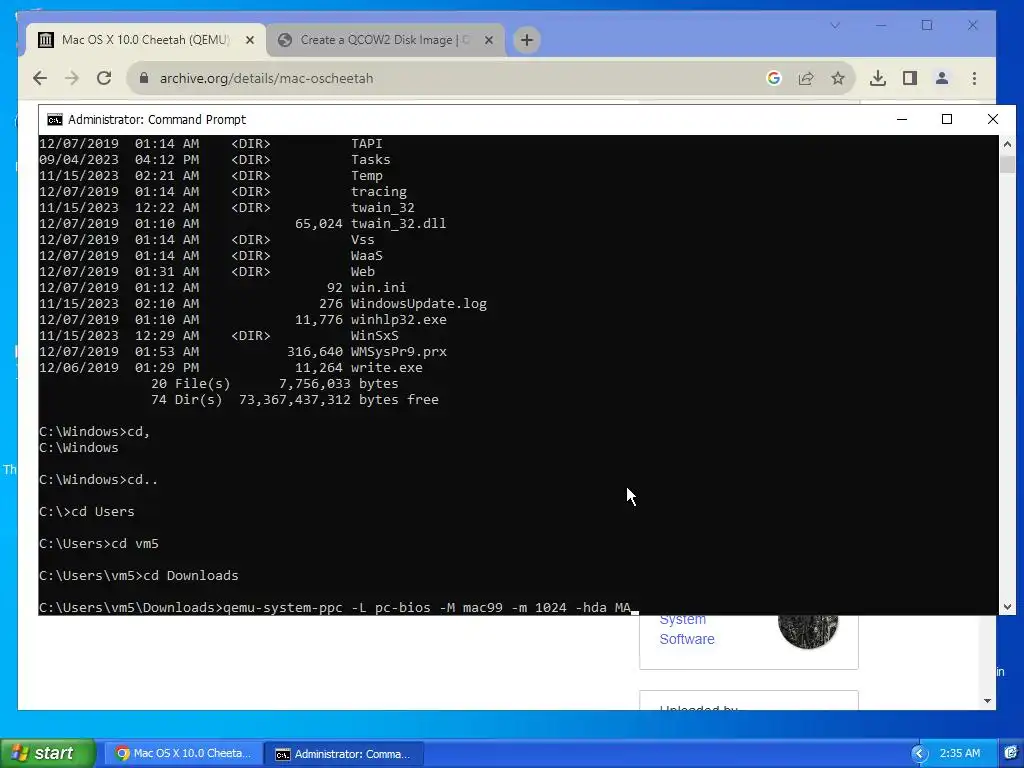Maximize the Chrome browser window

click(x=927, y=25)
